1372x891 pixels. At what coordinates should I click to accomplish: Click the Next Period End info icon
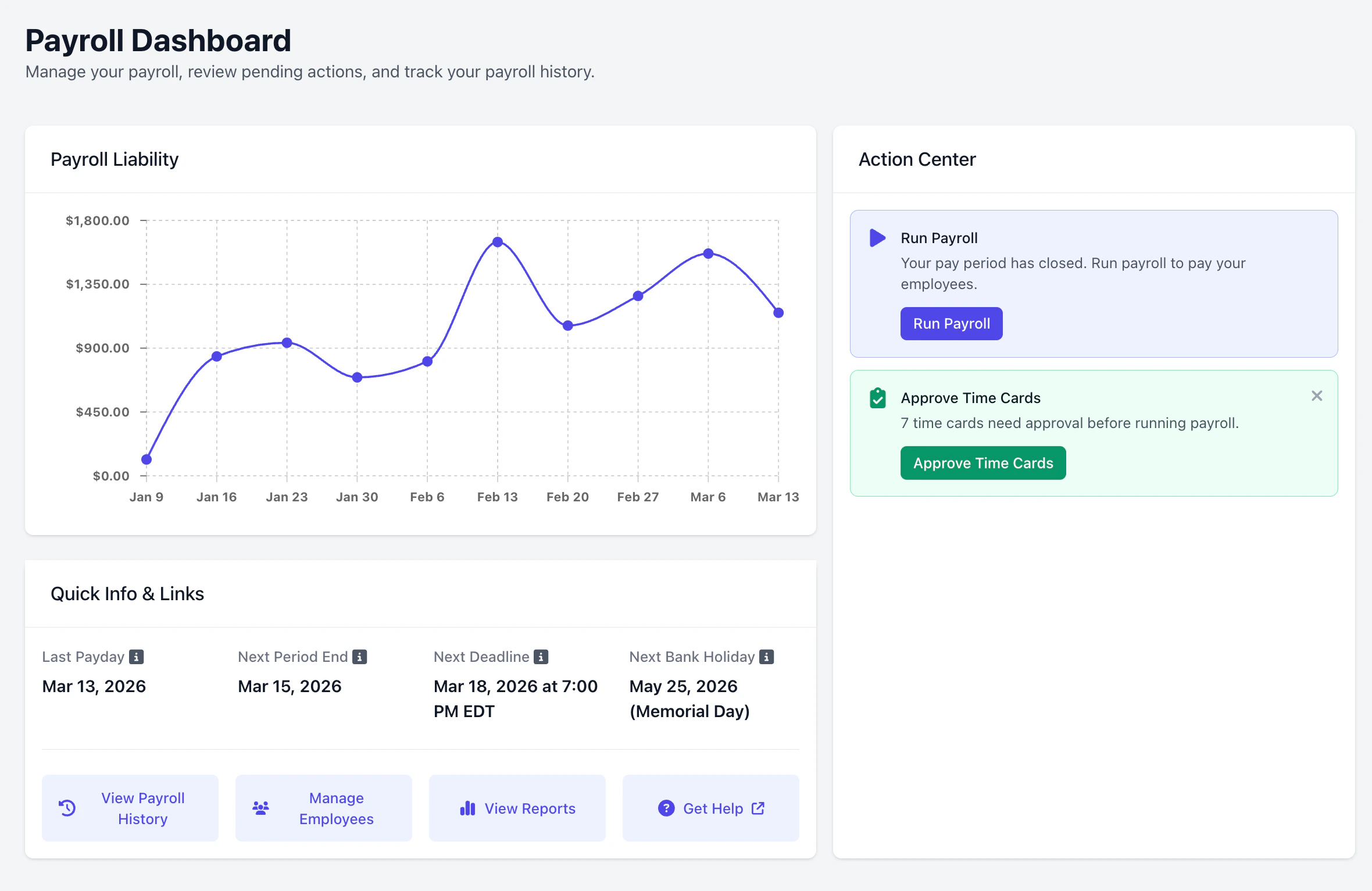[x=360, y=657]
